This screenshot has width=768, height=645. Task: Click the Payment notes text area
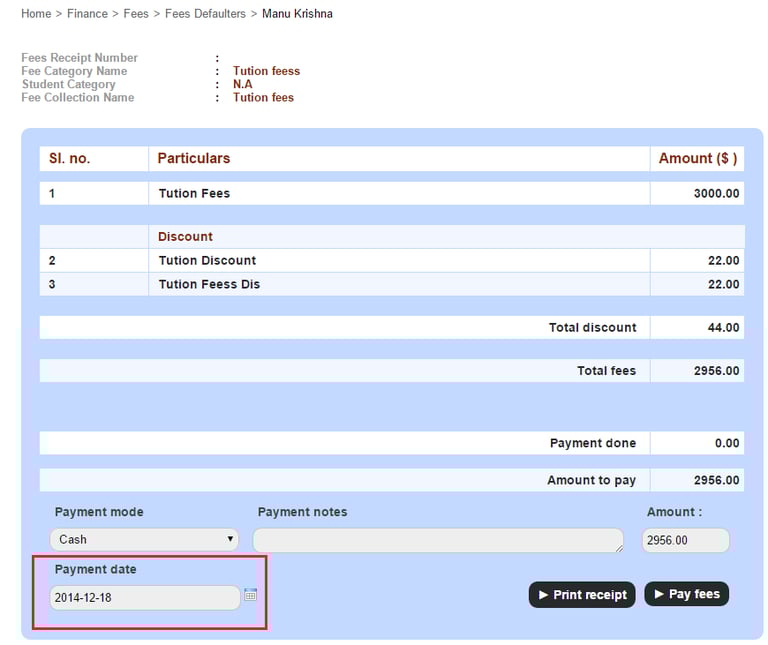(438, 540)
